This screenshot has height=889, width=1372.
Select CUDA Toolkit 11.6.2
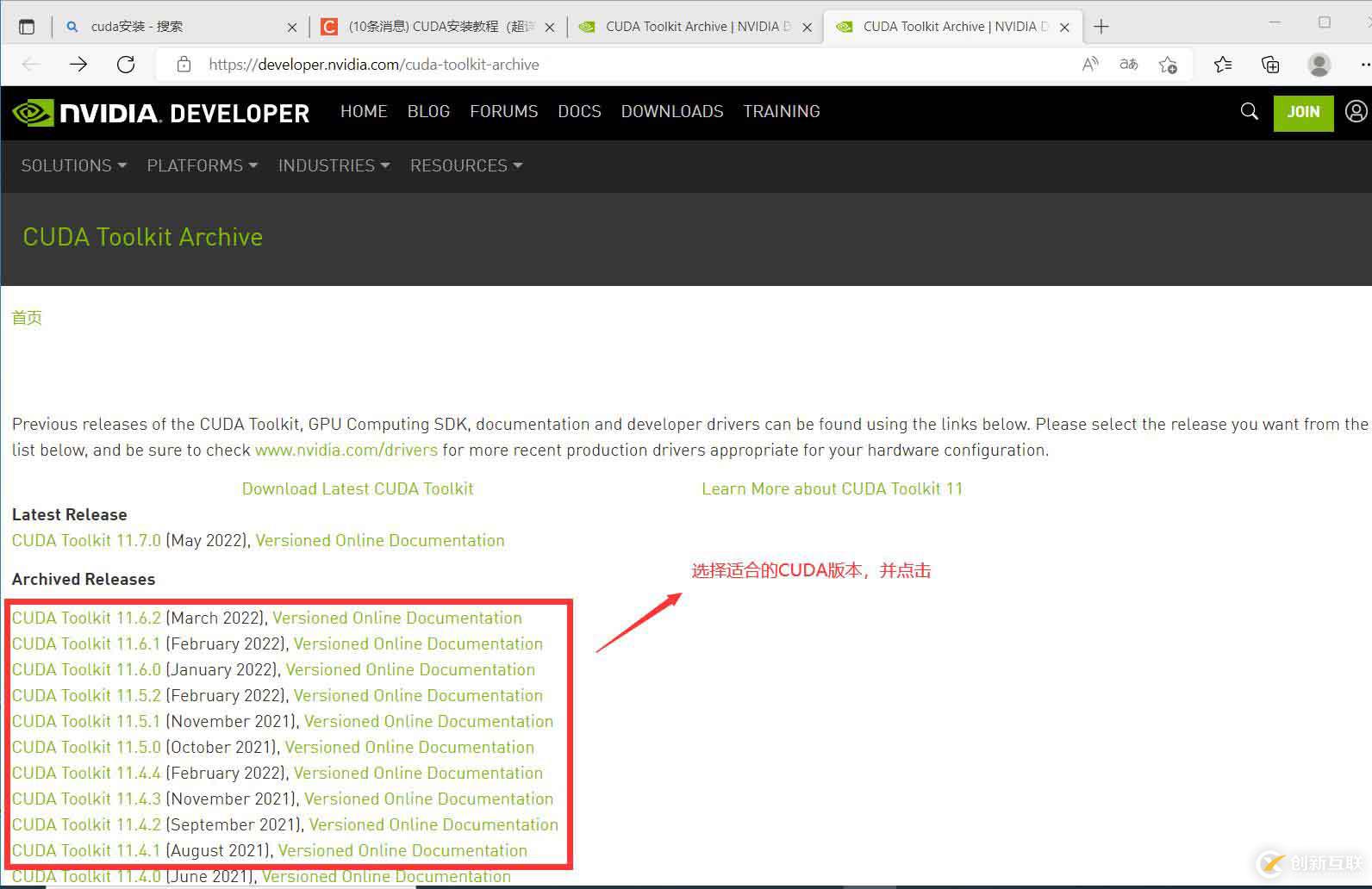tap(86, 618)
